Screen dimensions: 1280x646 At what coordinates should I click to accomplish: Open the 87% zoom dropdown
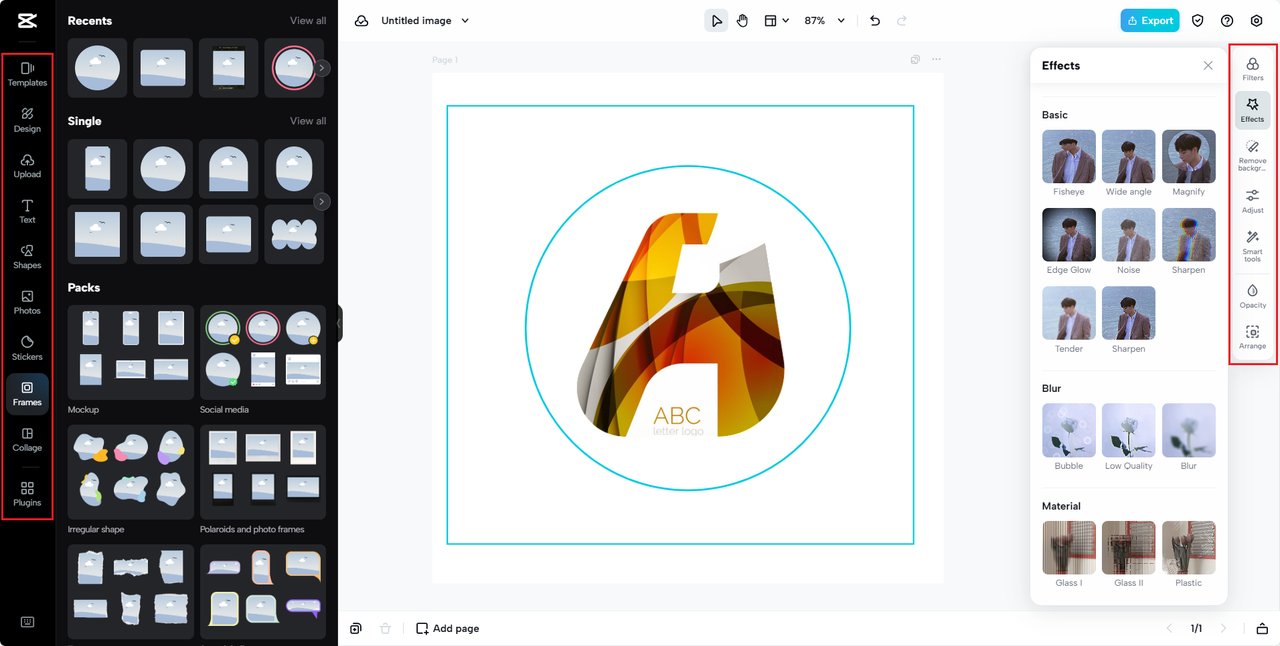pos(824,20)
